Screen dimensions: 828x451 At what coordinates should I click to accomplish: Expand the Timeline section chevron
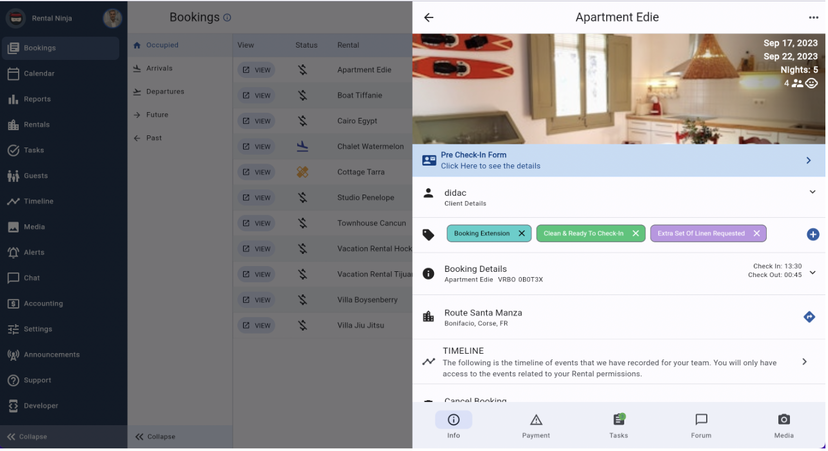(804, 362)
